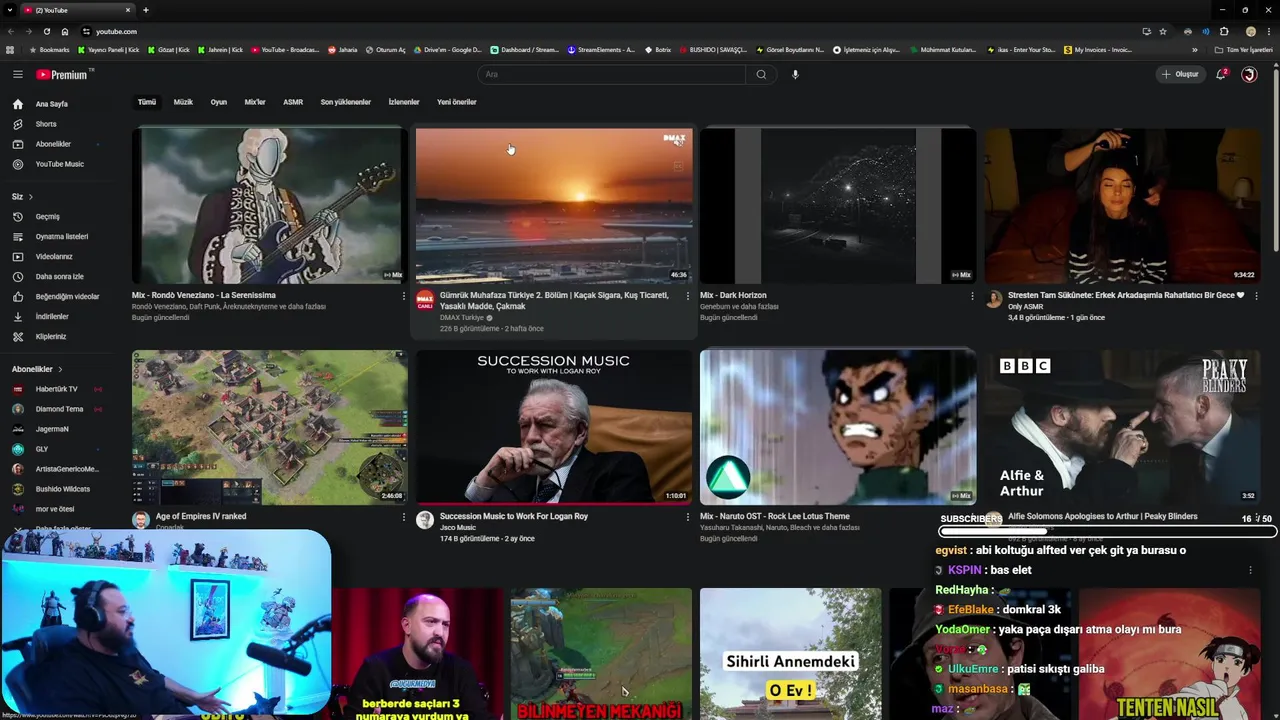Open more options for Gümrük Muhafaza video
Image resolution: width=1280 pixels, height=720 pixels.
click(x=687, y=296)
